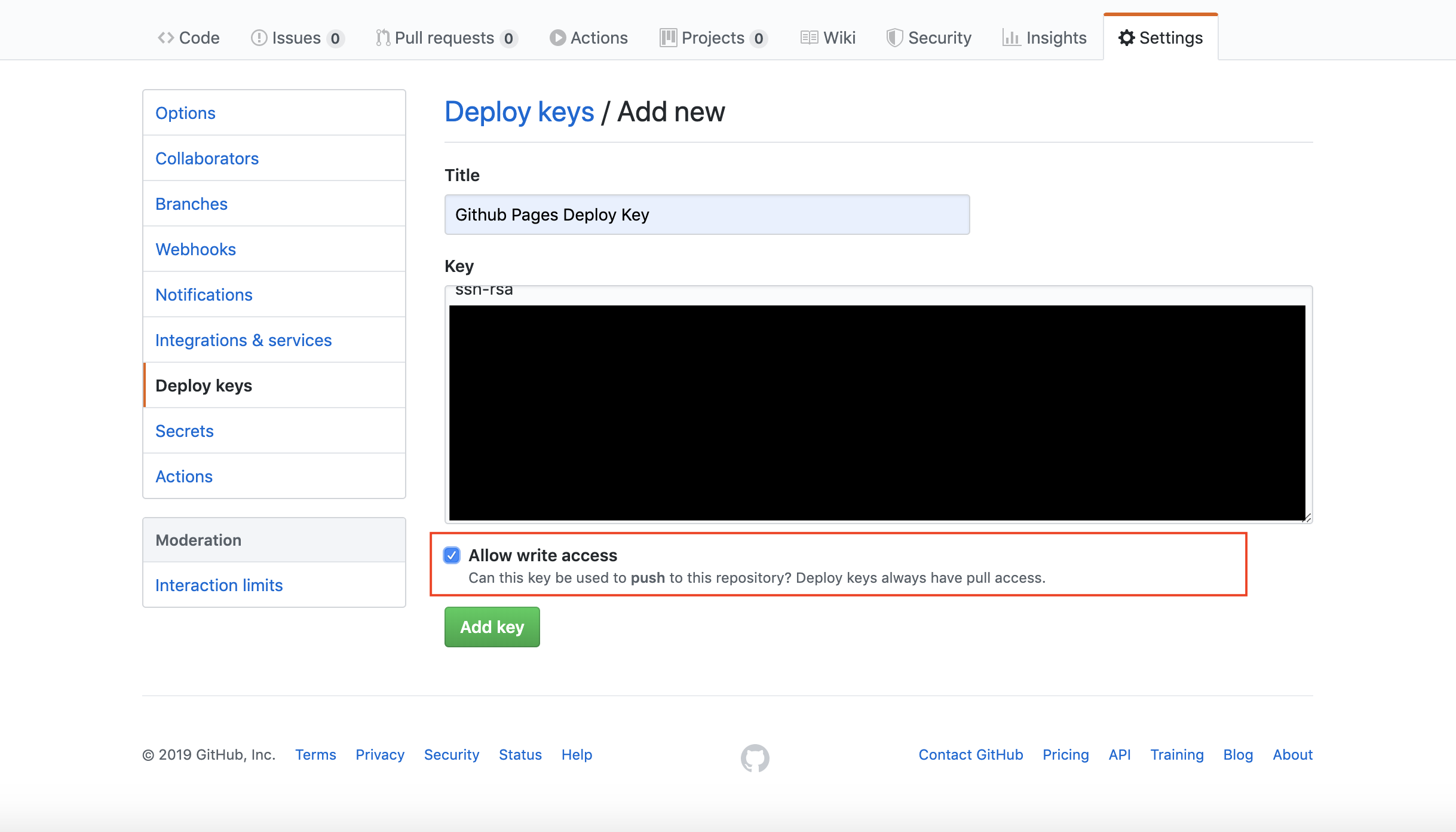Open the API footer link
Image resolution: width=1456 pixels, height=832 pixels.
1120,755
